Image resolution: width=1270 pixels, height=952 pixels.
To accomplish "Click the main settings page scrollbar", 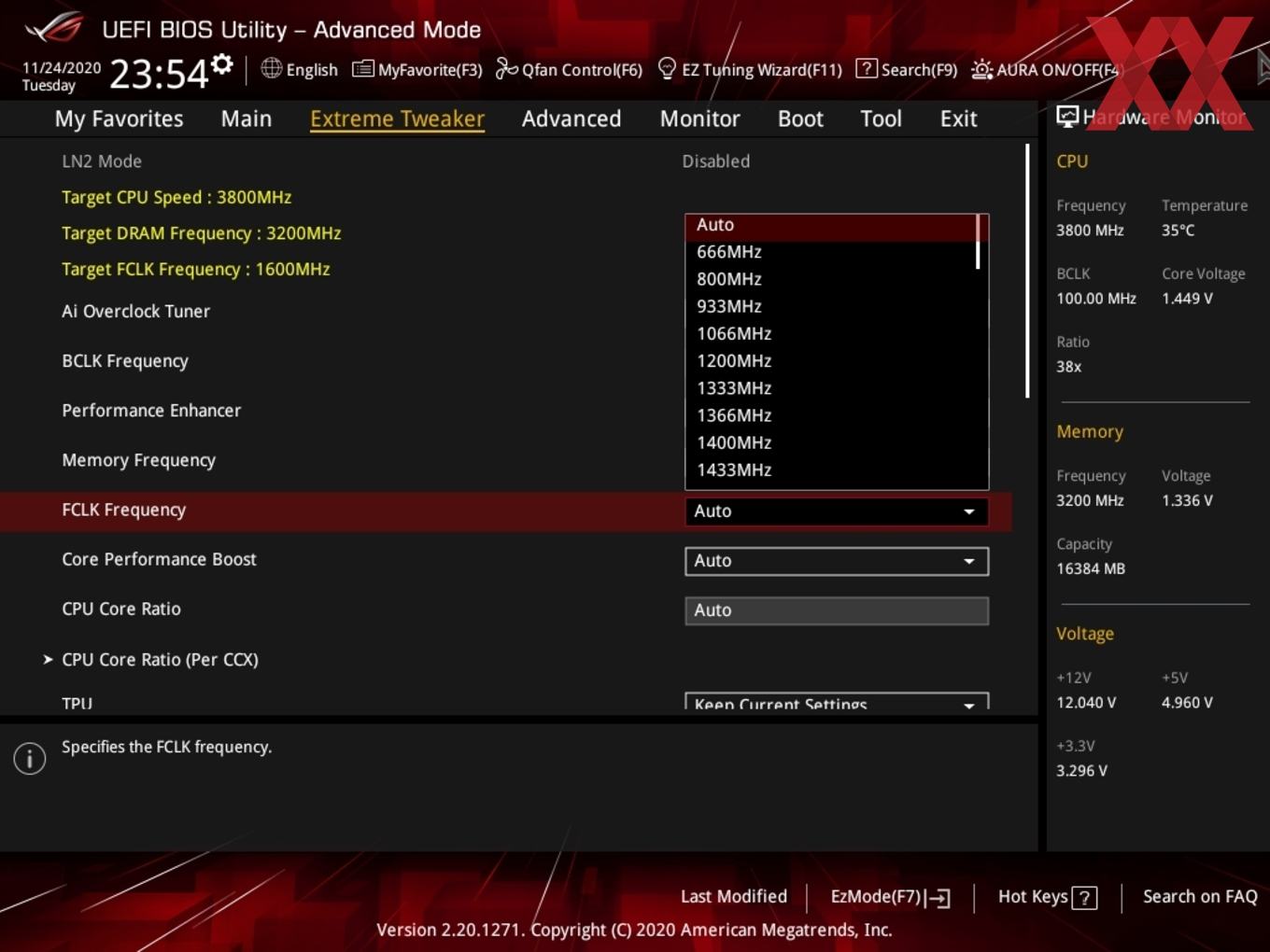I will (1027, 271).
